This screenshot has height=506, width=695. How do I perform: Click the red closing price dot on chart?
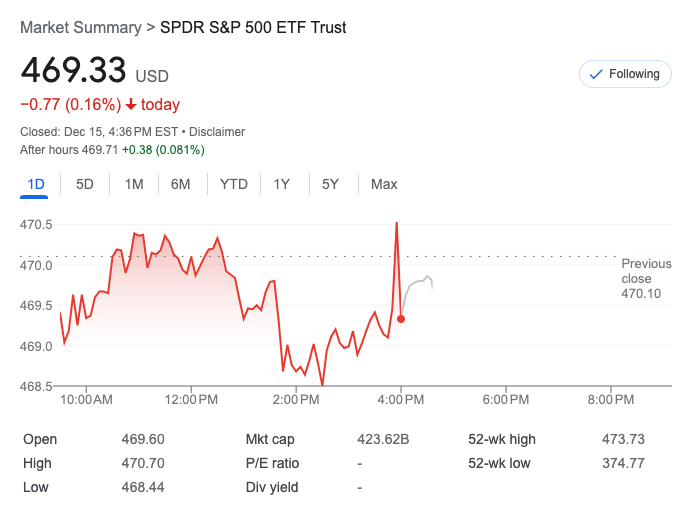click(x=401, y=319)
